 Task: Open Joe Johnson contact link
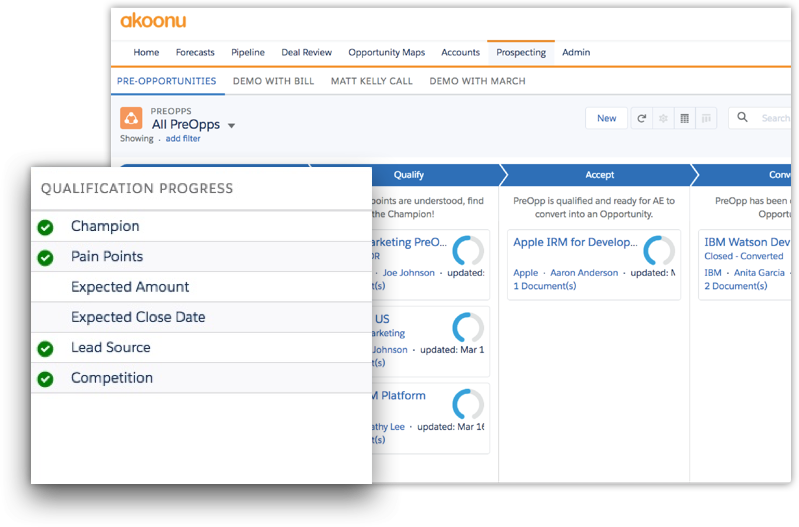[x=409, y=273]
